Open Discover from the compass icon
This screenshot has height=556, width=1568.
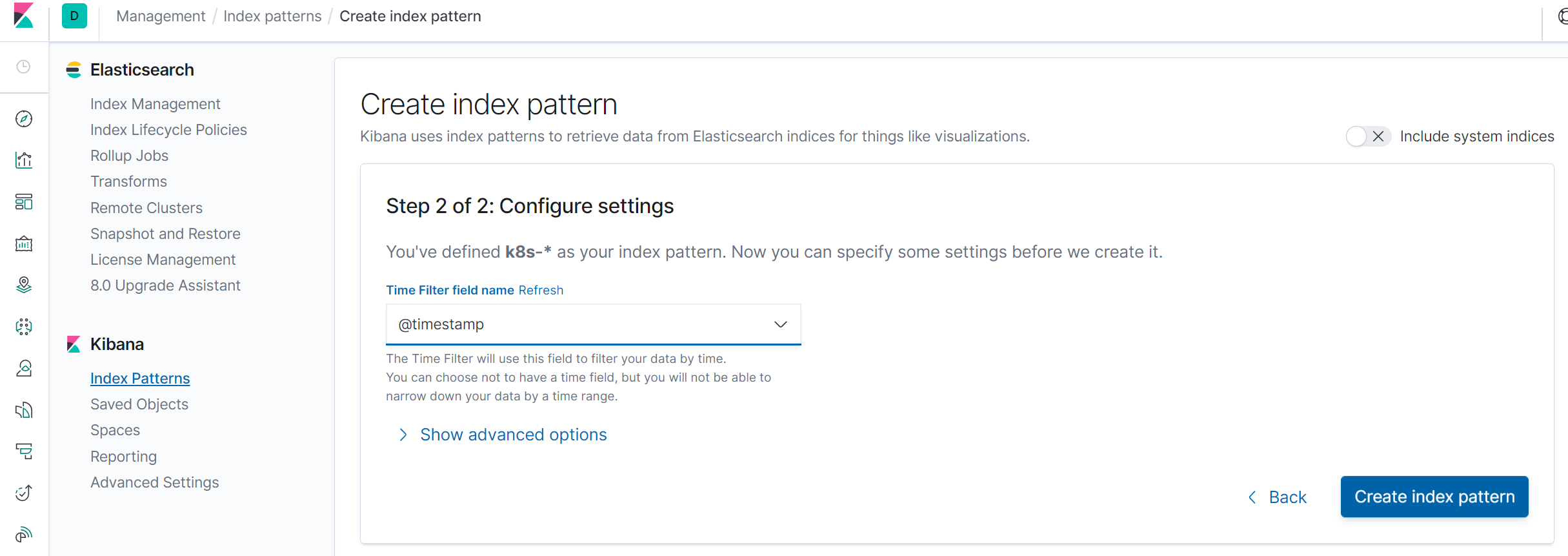pos(24,119)
